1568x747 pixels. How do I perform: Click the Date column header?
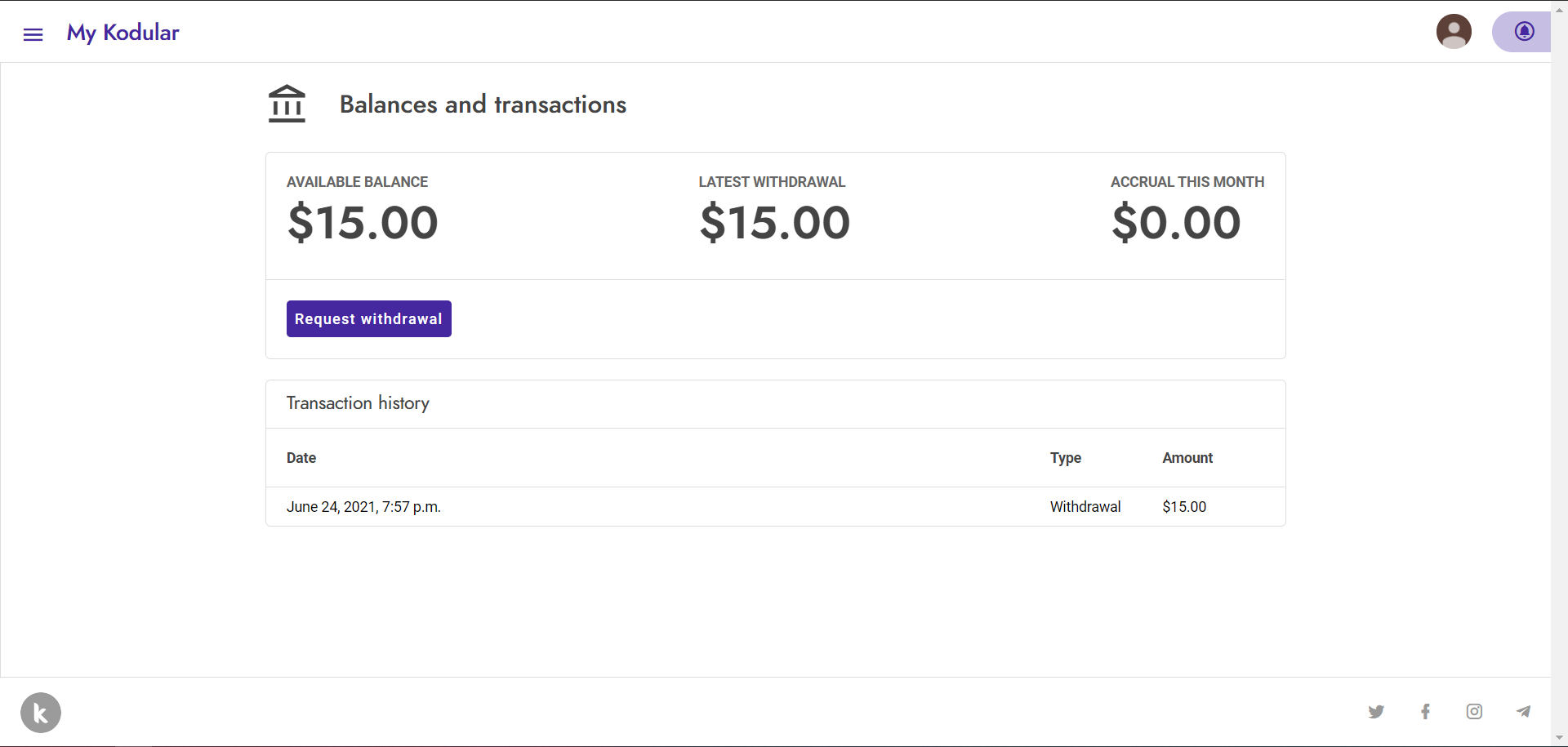point(301,458)
